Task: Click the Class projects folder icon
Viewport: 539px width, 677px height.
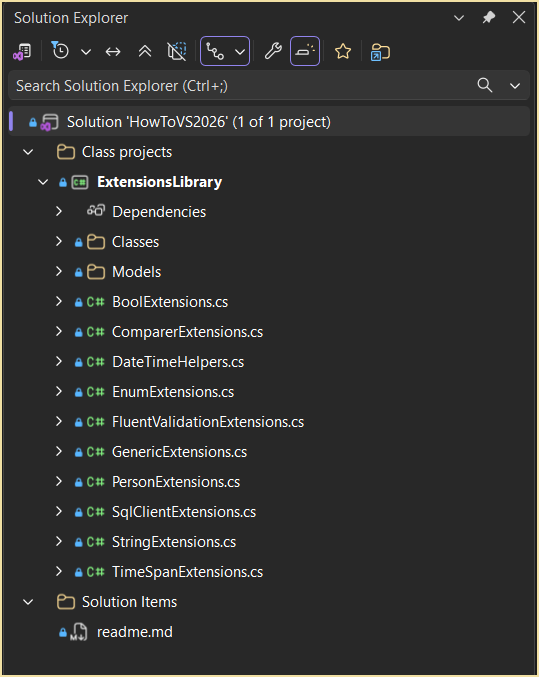Action: coord(66,152)
